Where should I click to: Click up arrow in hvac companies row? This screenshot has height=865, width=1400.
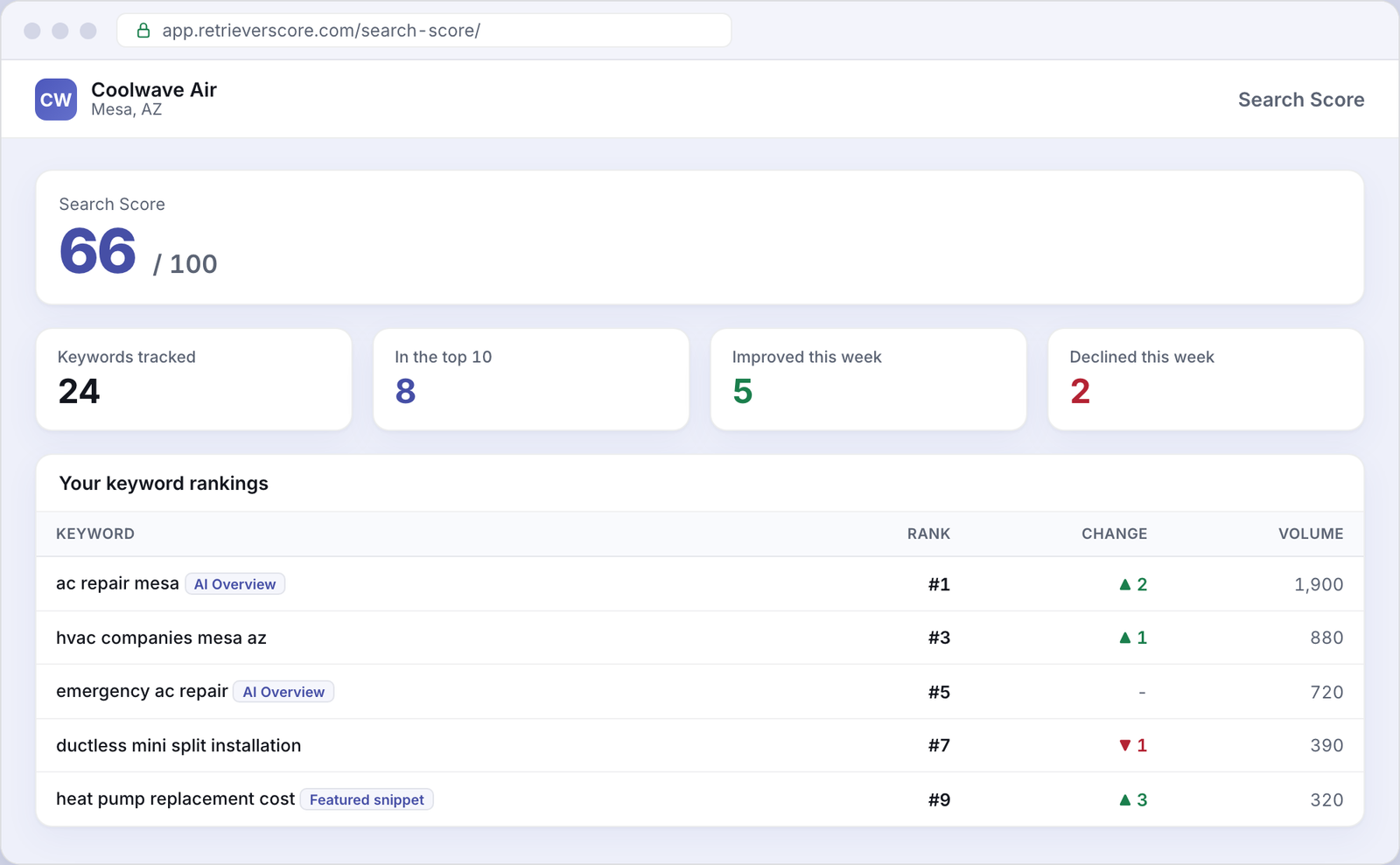1125,638
